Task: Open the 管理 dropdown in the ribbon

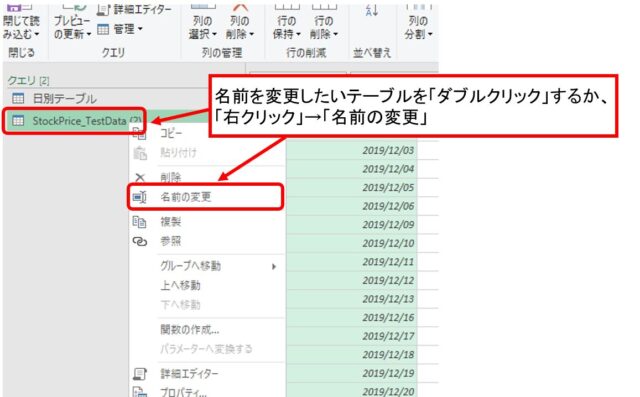Action: [x=120, y=29]
